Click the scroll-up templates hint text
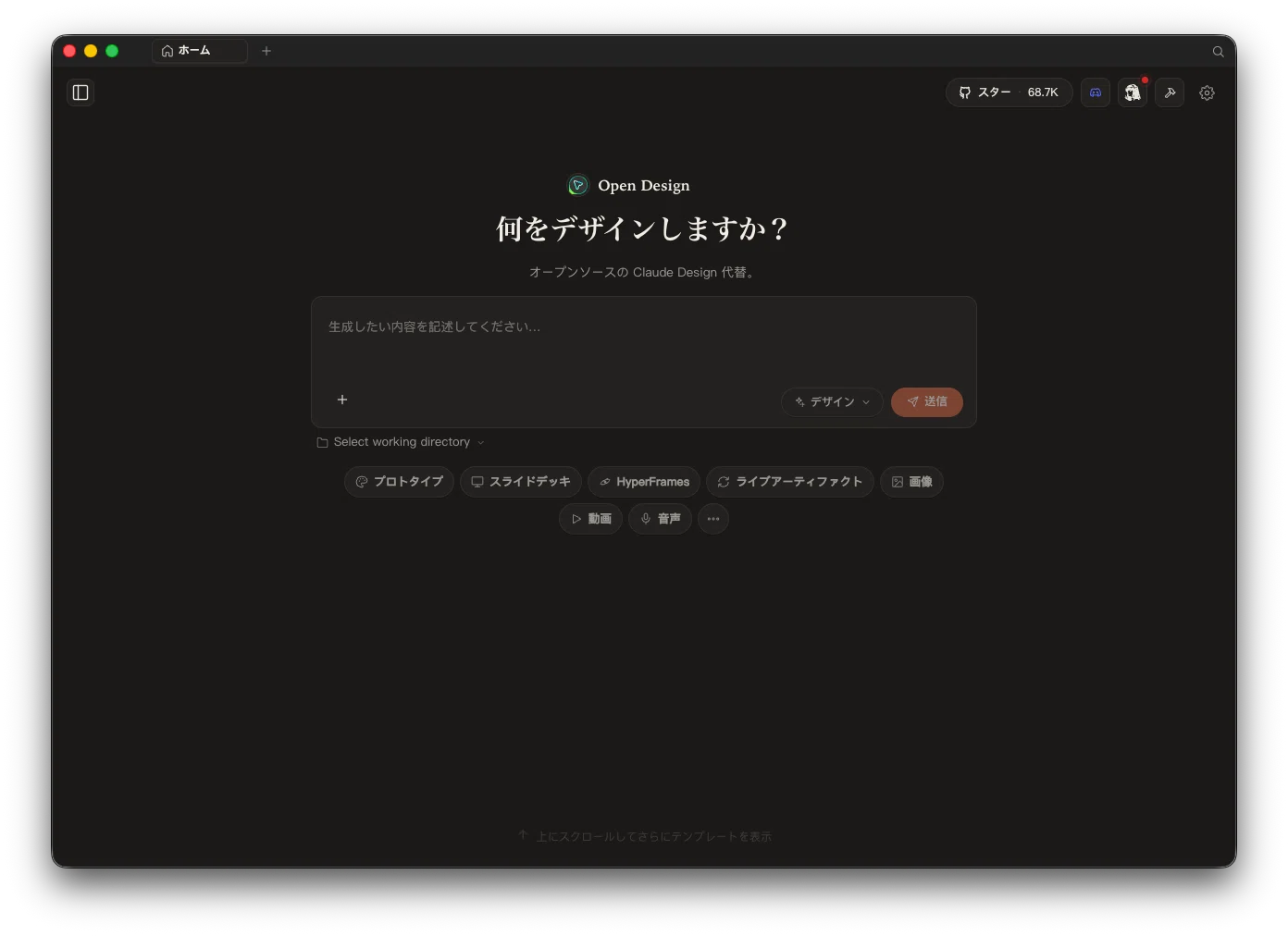Screen dimensions: 1288x936 (645, 836)
